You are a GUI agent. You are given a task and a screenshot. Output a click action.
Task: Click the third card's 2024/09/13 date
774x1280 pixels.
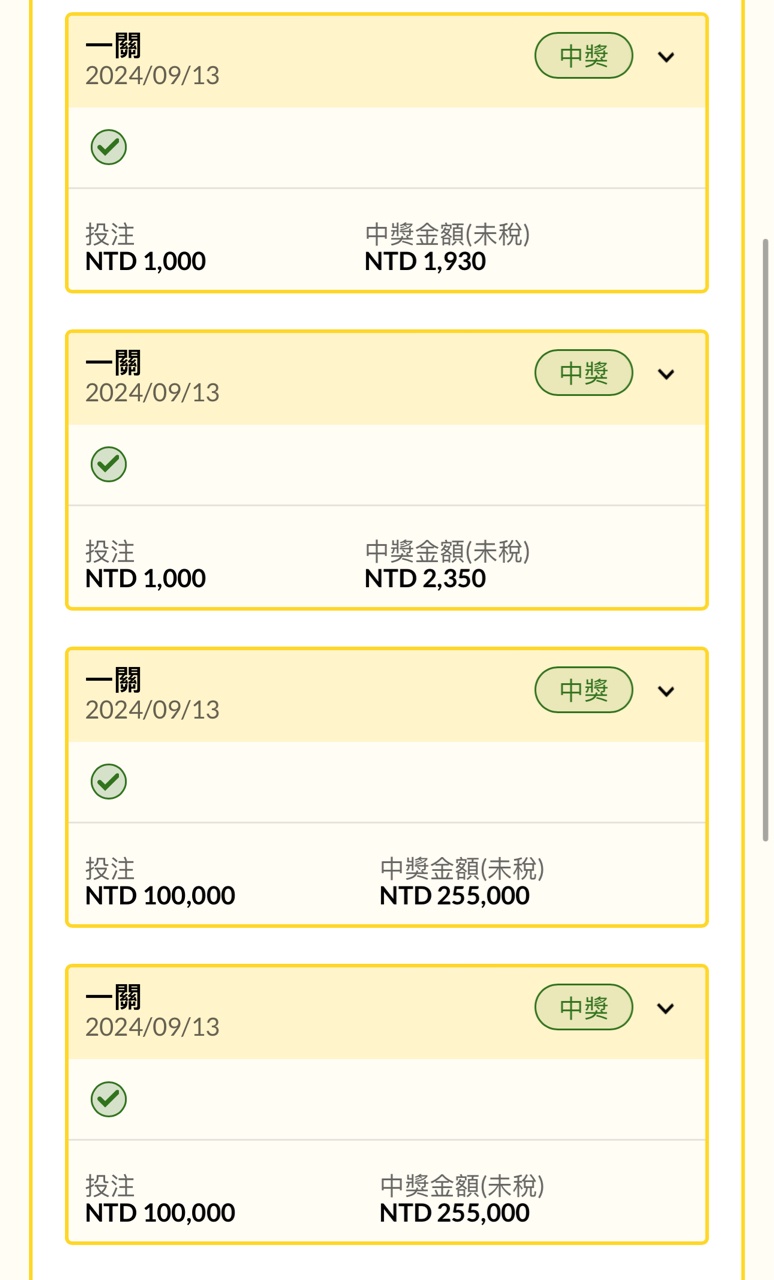tap(152, 710)
